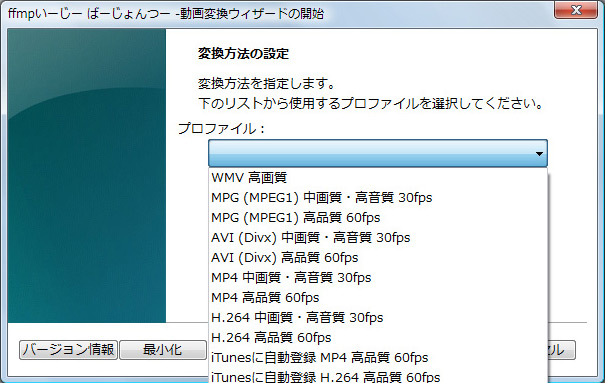This screenshot has height=383, width=605.
Task: Close the wizard window
Action: pos(576,10)
